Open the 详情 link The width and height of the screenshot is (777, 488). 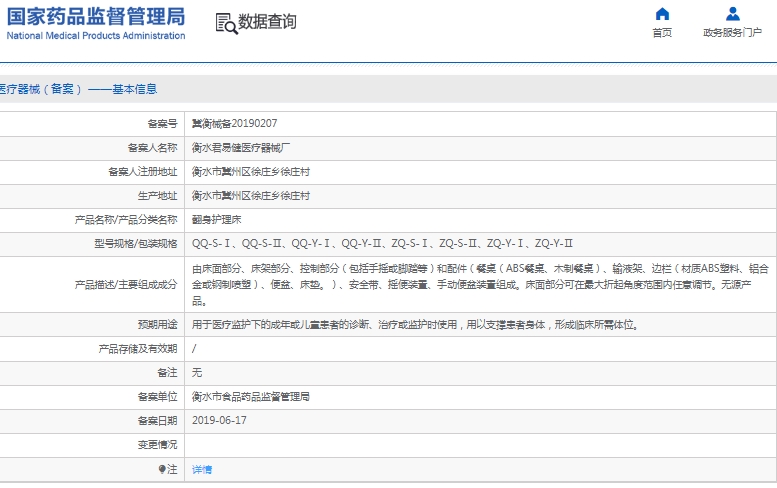click(202, 469)
